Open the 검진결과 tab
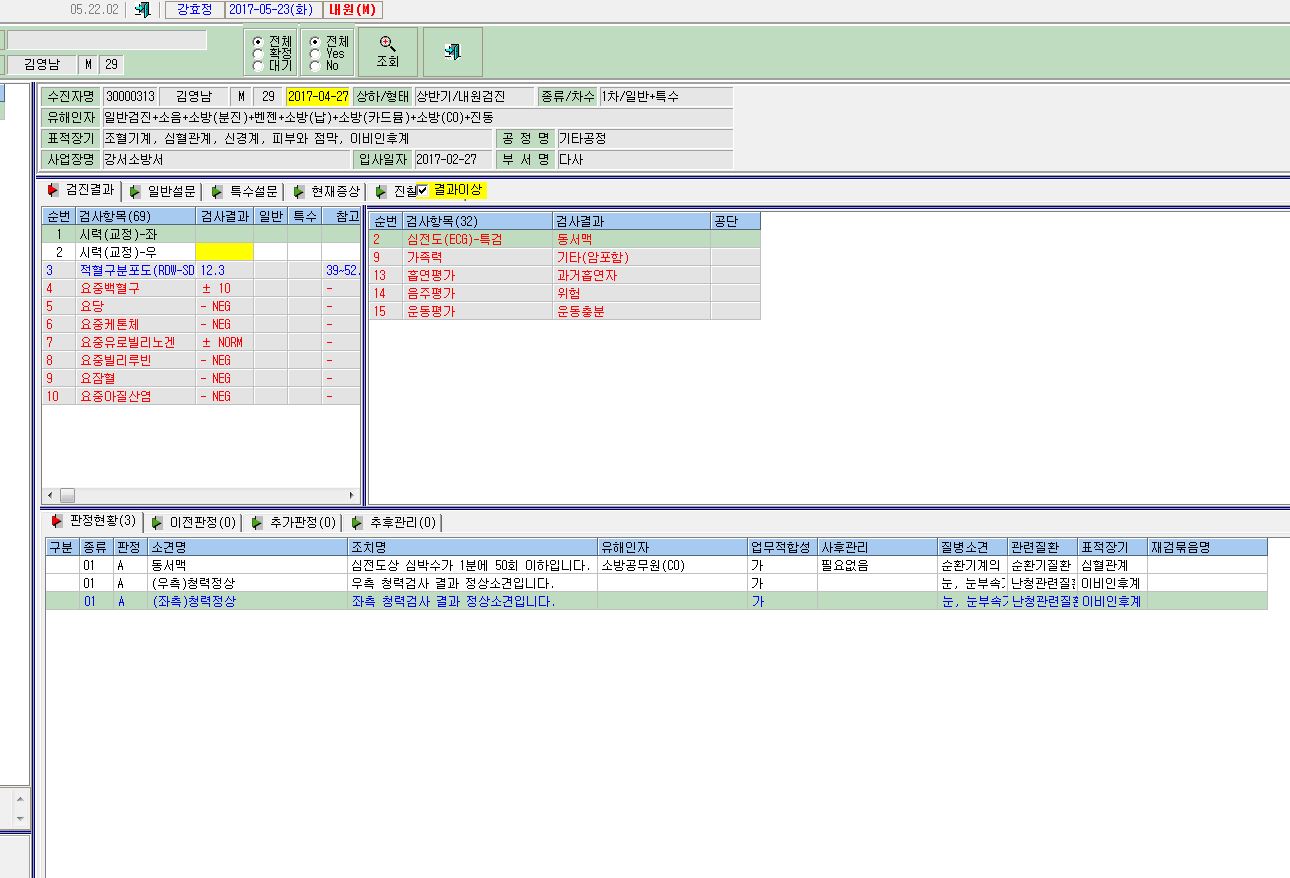 point(80,190)
